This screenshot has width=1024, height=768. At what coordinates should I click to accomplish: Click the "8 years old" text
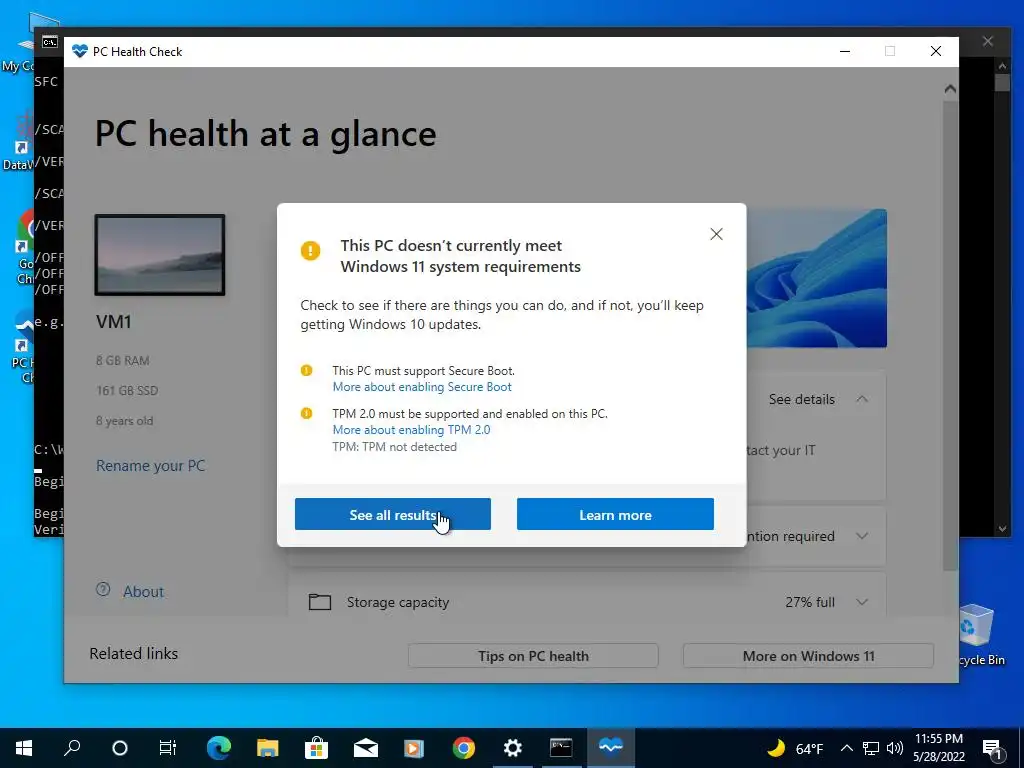(125, 421)
